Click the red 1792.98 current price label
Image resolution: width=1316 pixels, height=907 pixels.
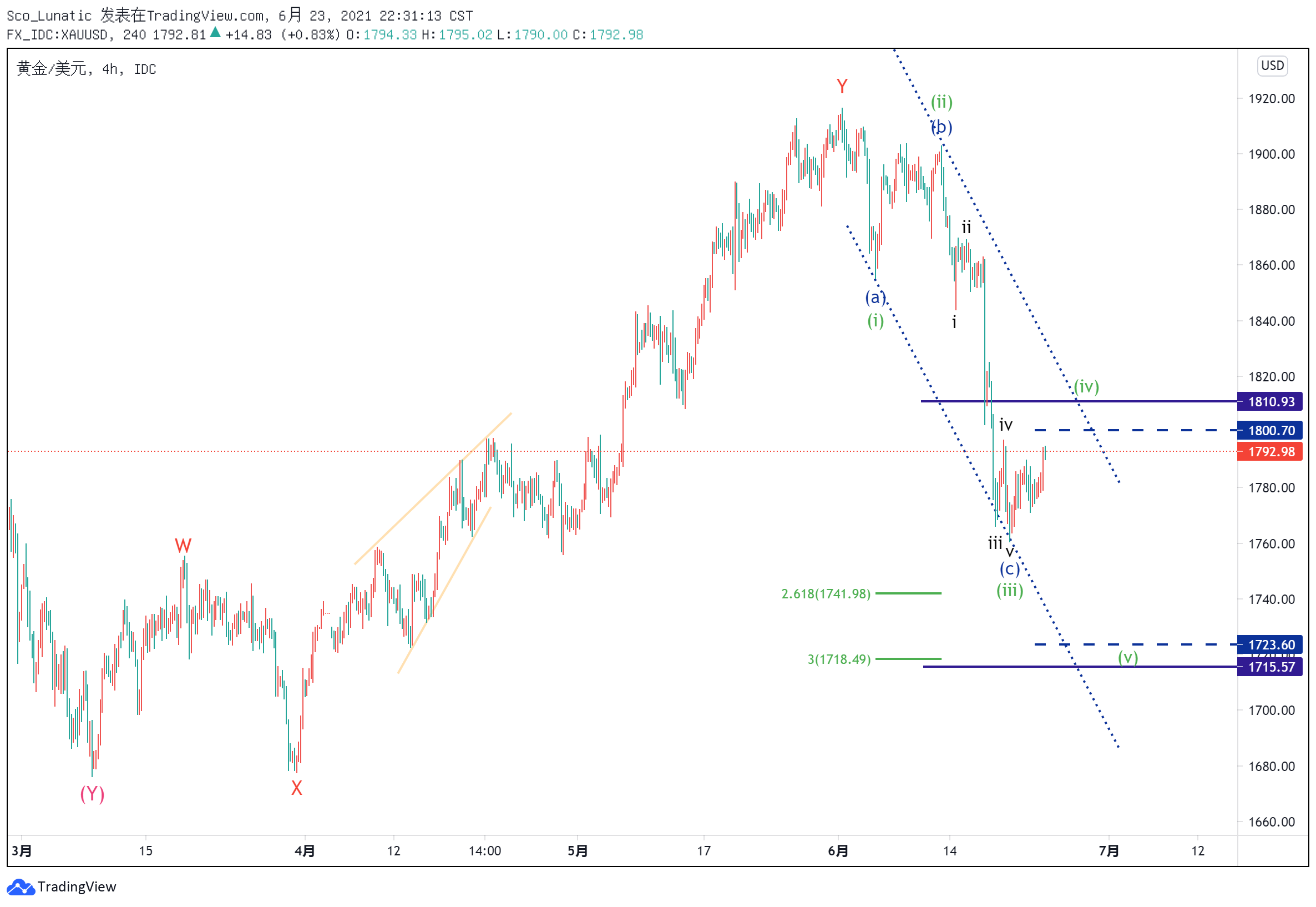click(x=1270, y=452)
